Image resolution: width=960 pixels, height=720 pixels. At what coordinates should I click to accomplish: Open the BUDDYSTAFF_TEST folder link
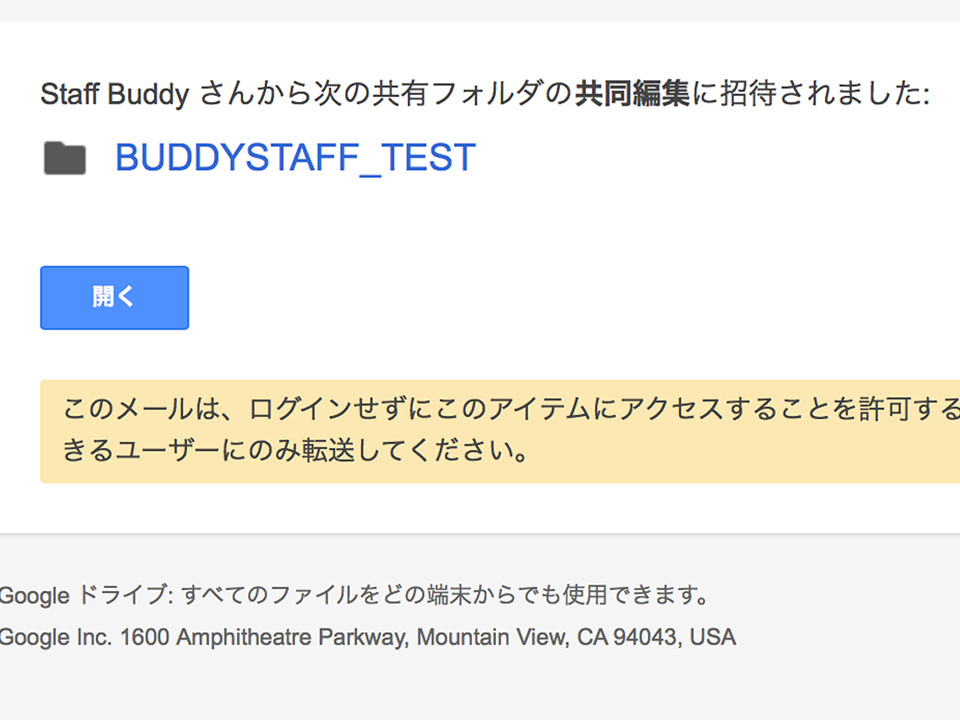(x=296, y=157)
